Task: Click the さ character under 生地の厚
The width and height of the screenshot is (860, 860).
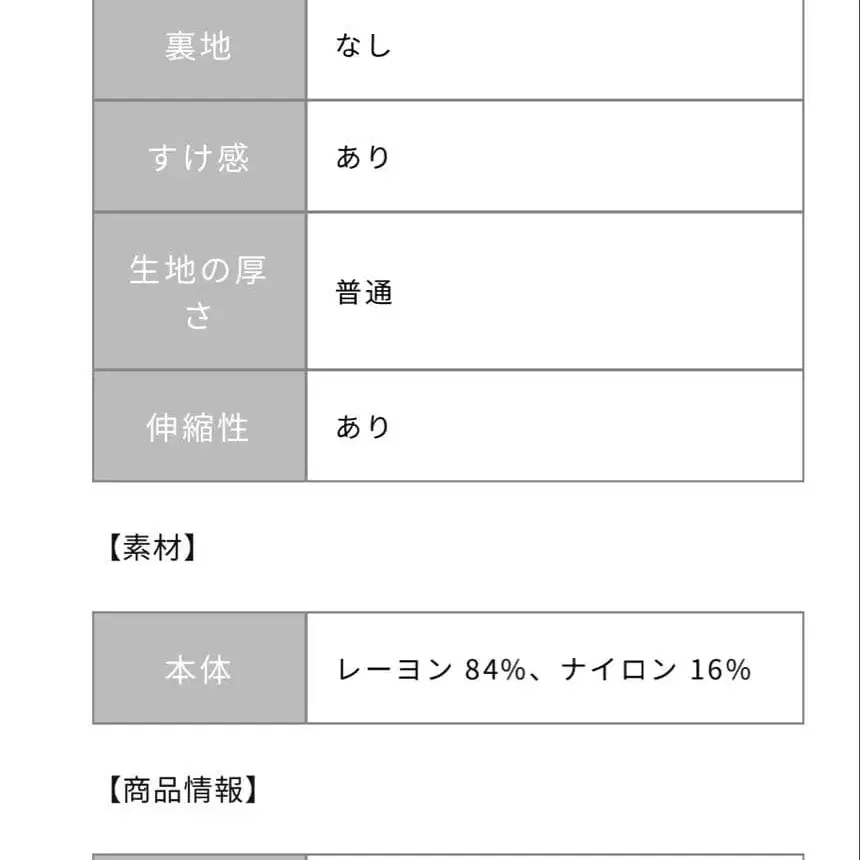Action: tap(198, 316)
